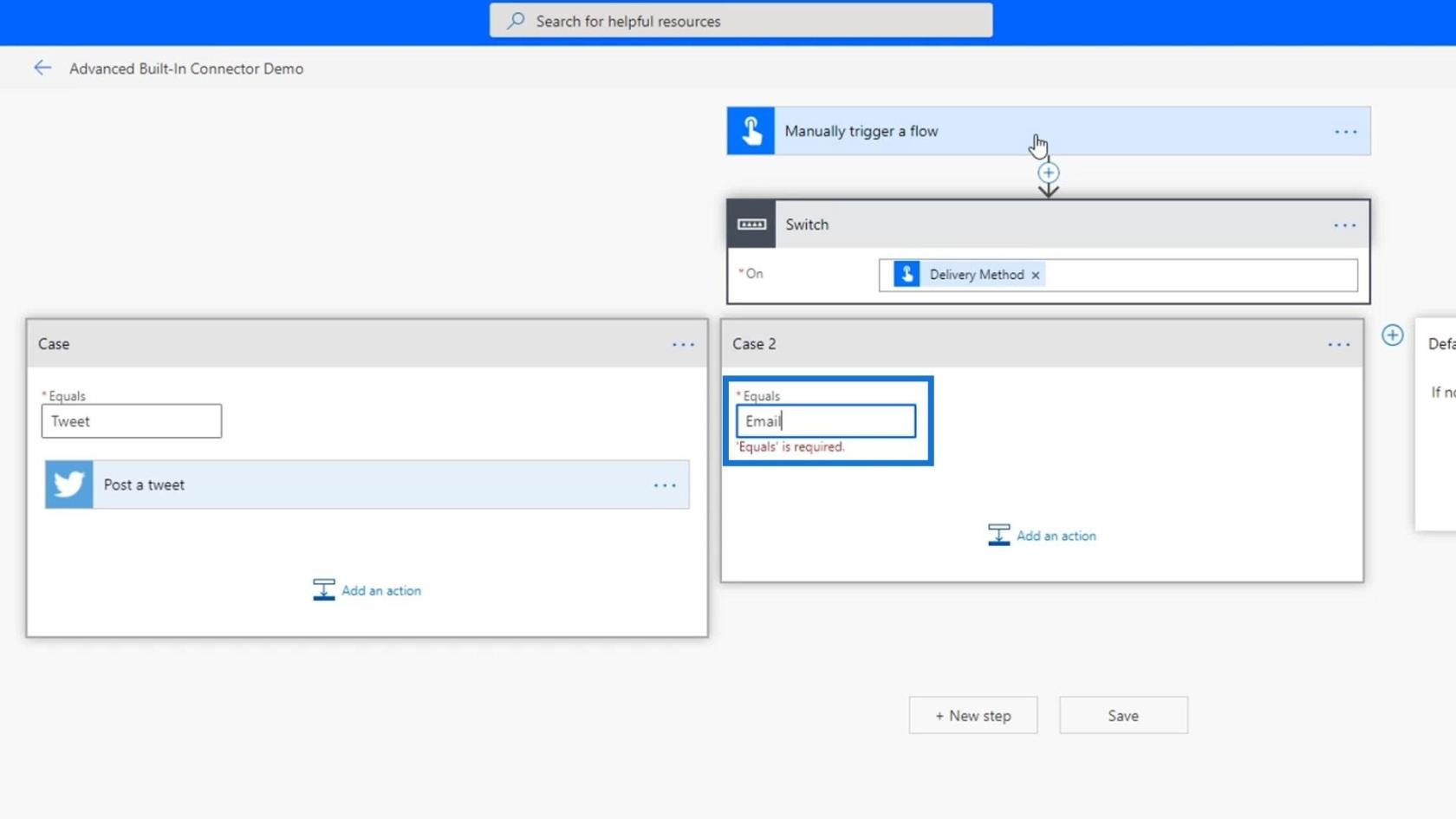
Task: Focus the Search for helpful resources box
Action: [x=741, y=21]
